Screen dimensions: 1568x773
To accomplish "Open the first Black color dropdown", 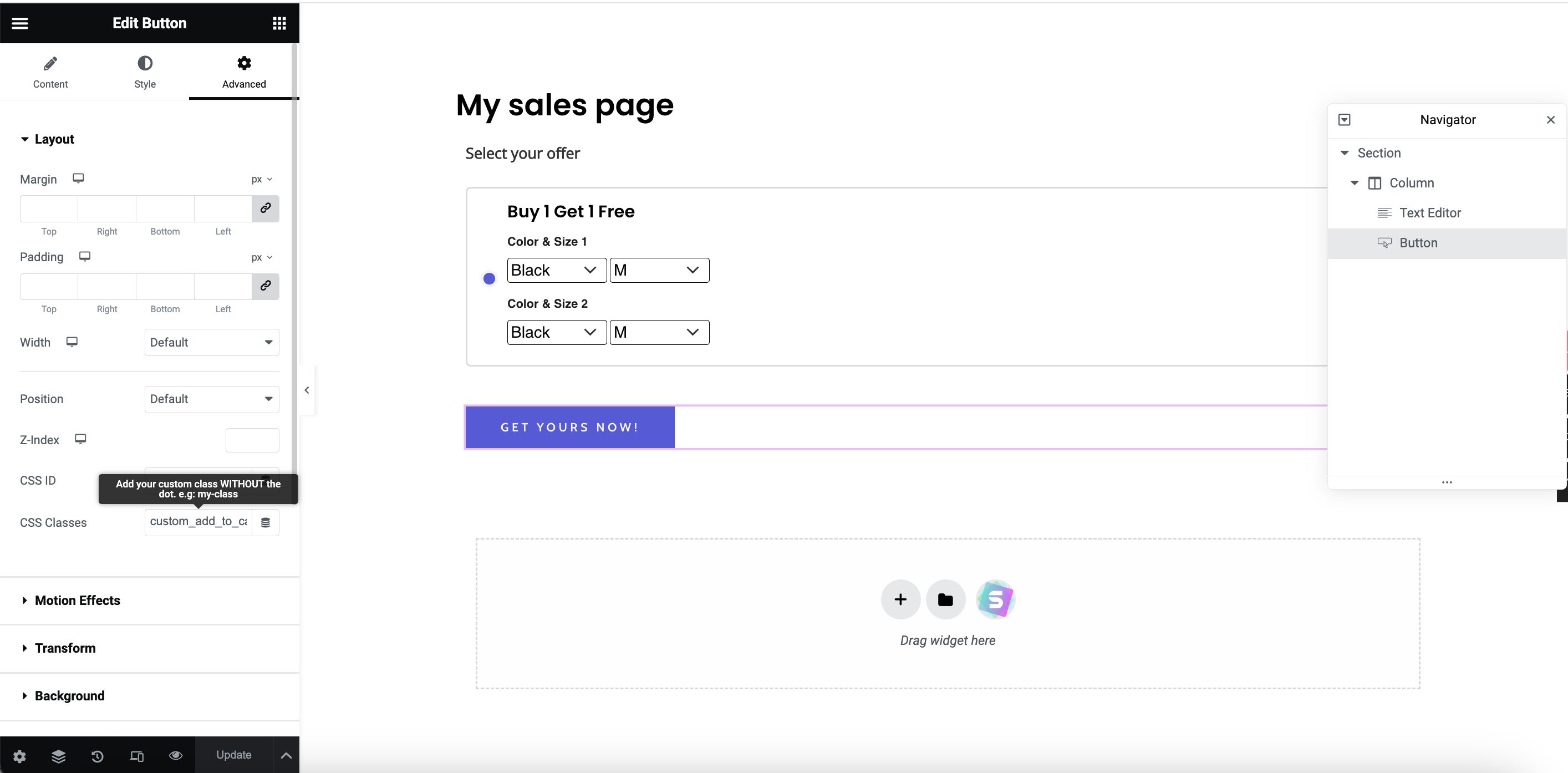I will tap(556, 270).
